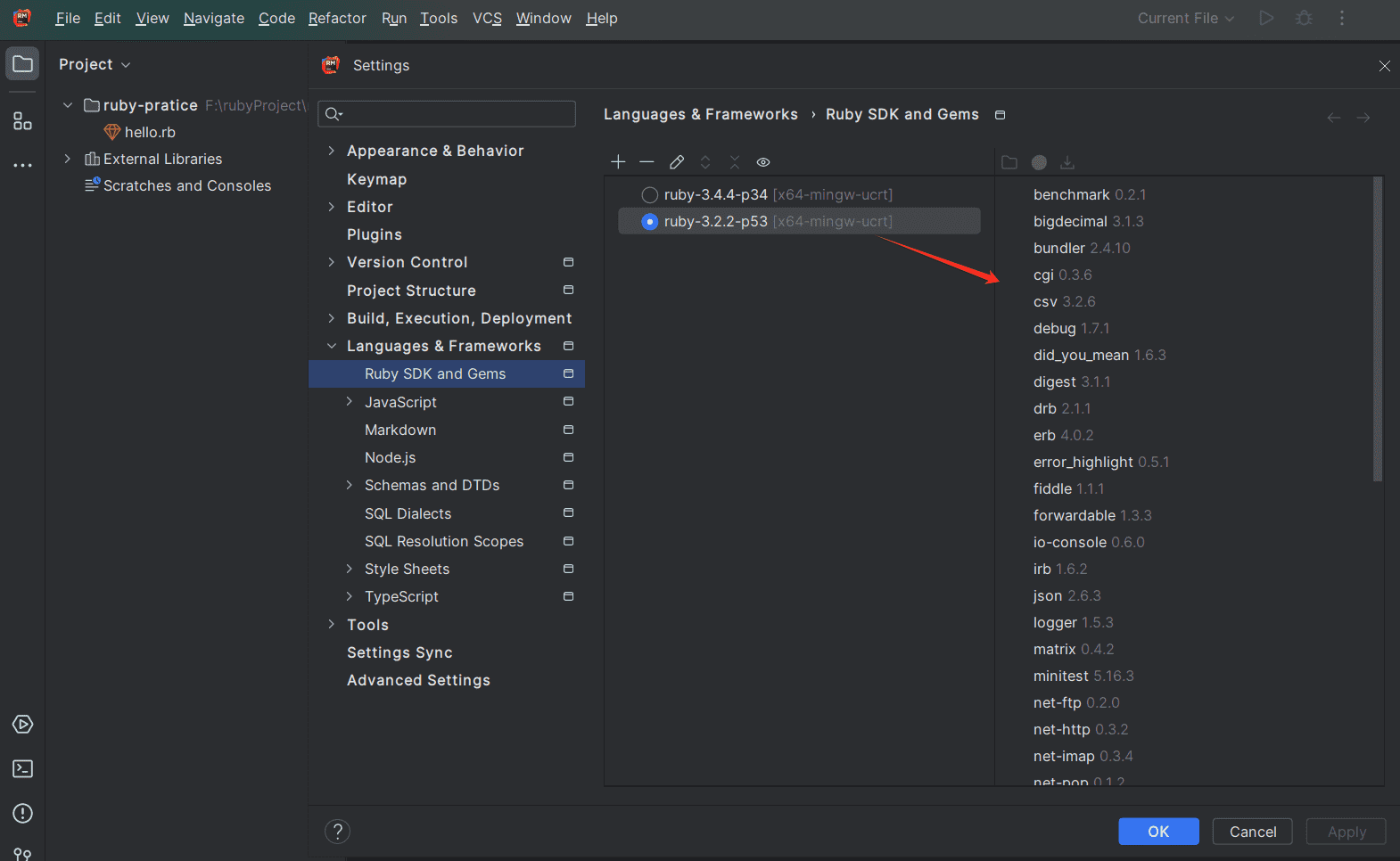This screenshot has height=861, width=1400.
Task: Open the Problems tool window icon
Action: [23, 813]
